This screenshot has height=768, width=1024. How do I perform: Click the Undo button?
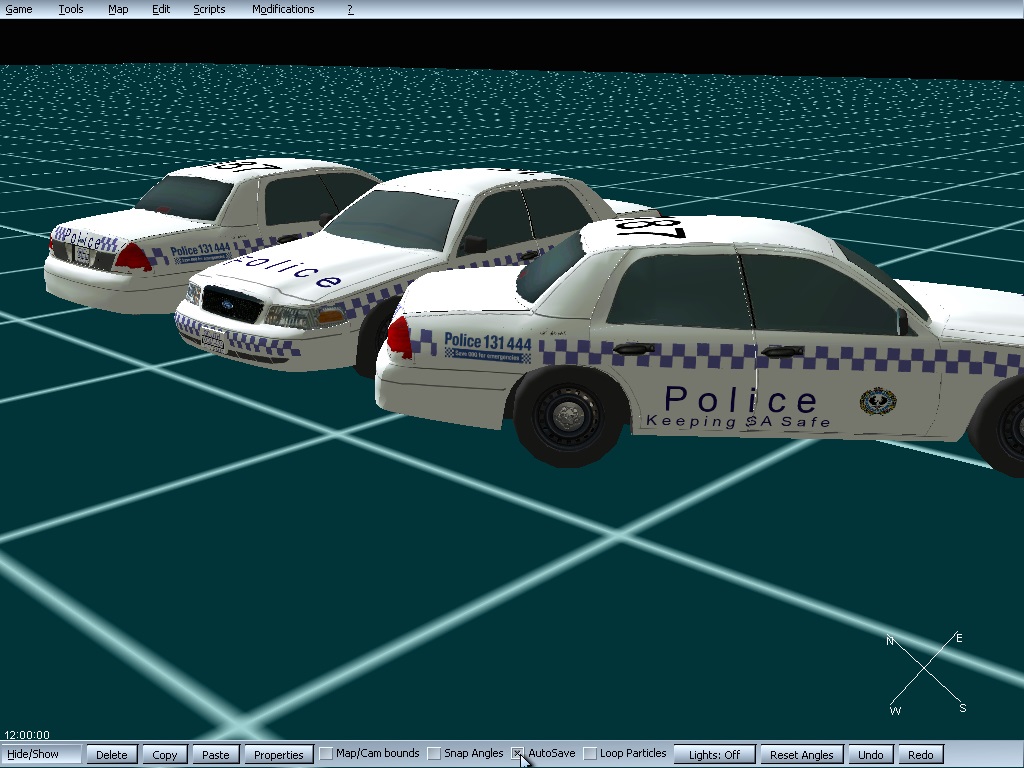click(871, 754)
